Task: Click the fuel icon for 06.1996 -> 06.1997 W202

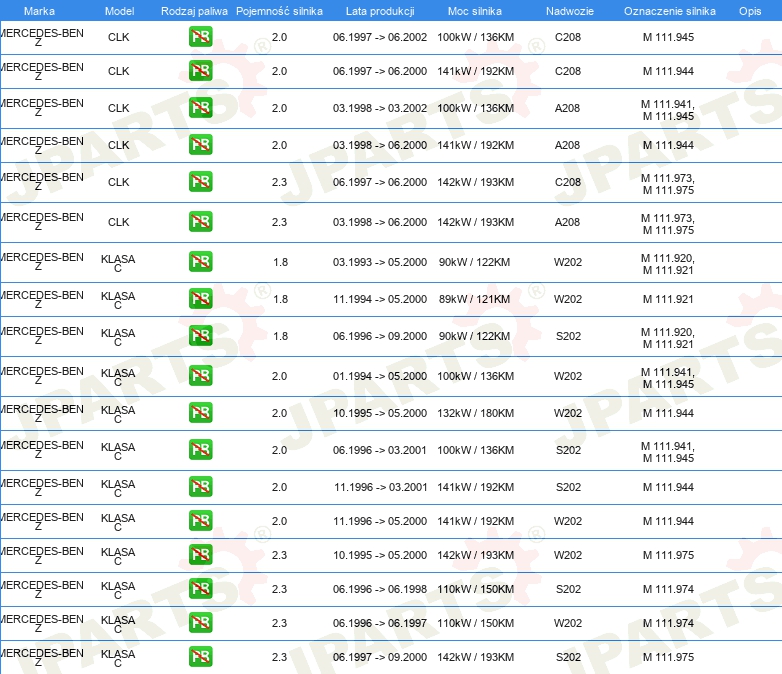Action: pos(200,623)
